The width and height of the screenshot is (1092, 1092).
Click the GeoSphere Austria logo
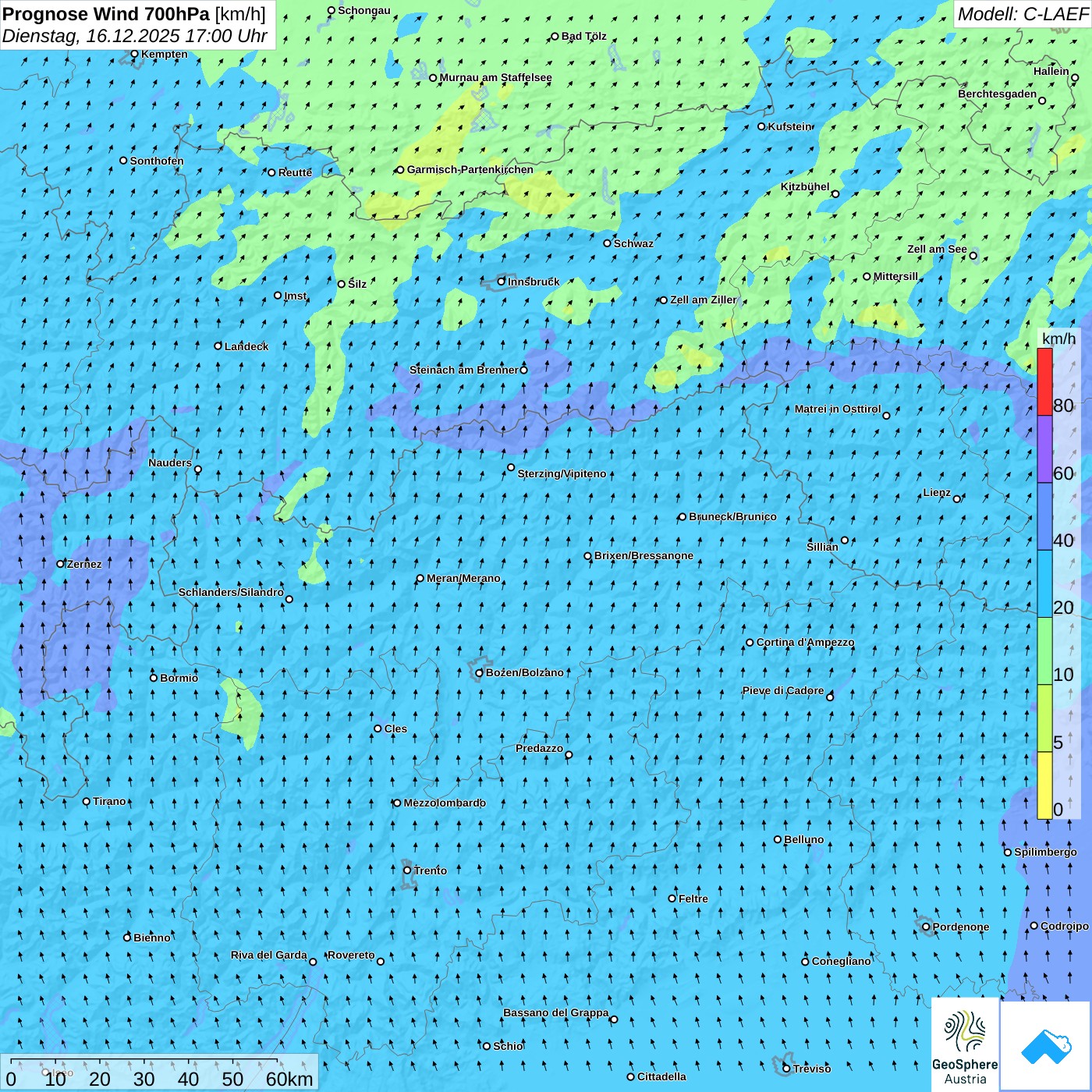(x=966, y=1045)
